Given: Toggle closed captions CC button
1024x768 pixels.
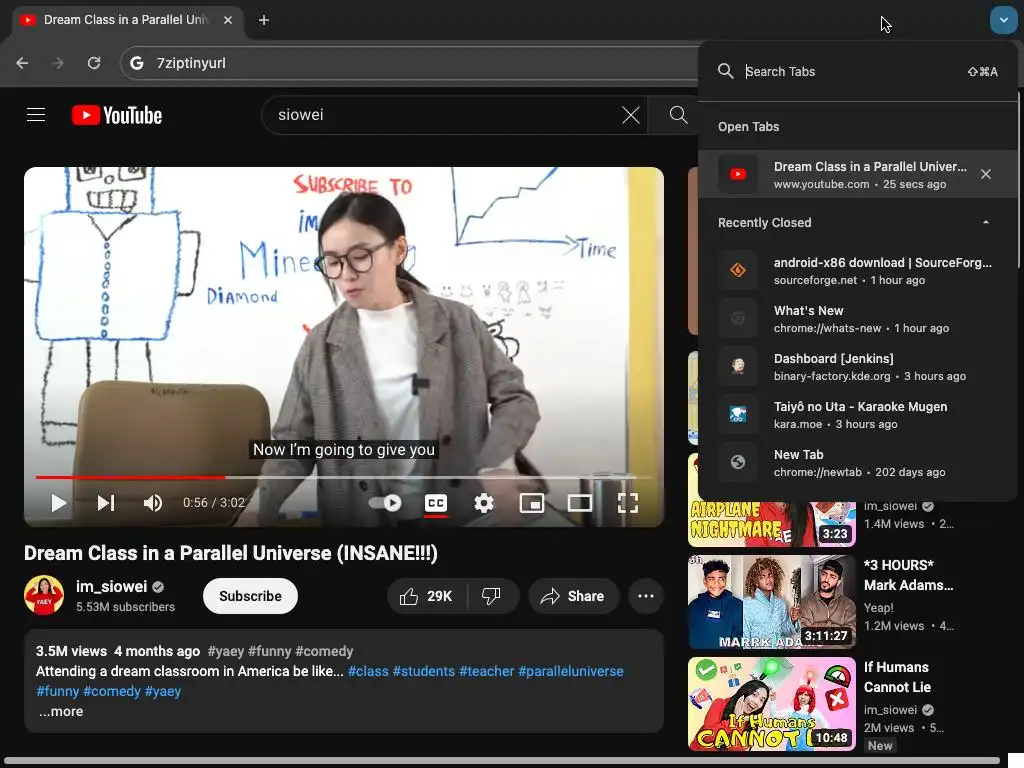Looking at the screenshot, I should click(x=436, y=503).
